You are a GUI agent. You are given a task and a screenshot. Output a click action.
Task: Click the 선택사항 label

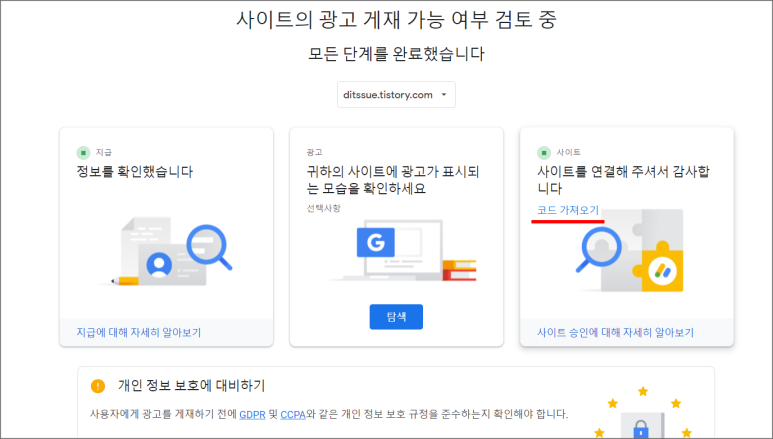(x=323, y=208)
